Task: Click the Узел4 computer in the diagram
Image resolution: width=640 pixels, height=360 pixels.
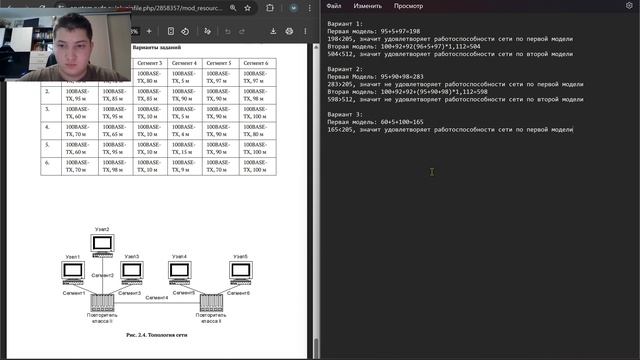Action: point(180,273)
